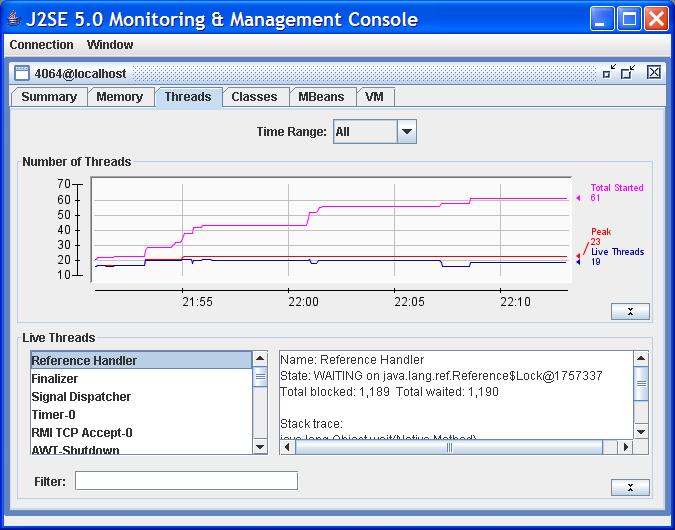Open the Window menu
This screenshot has height=530, width=675.
click(110, 45)
